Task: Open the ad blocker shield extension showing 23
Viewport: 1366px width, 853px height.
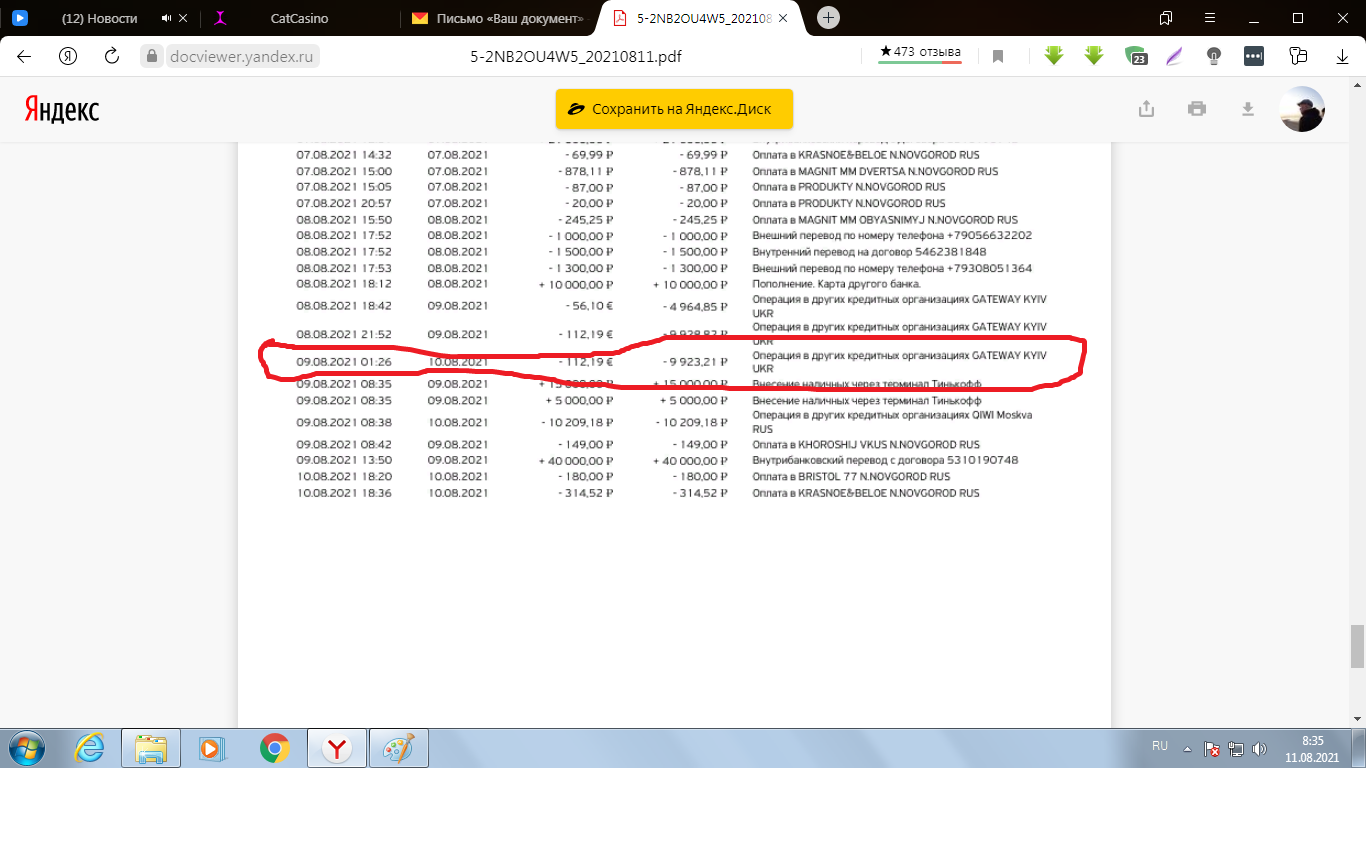Action: coord(1135,57)
